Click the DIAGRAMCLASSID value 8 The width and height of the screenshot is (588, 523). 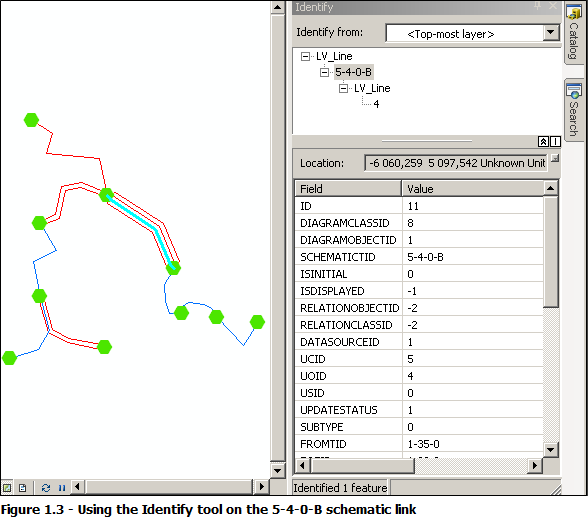410,223
